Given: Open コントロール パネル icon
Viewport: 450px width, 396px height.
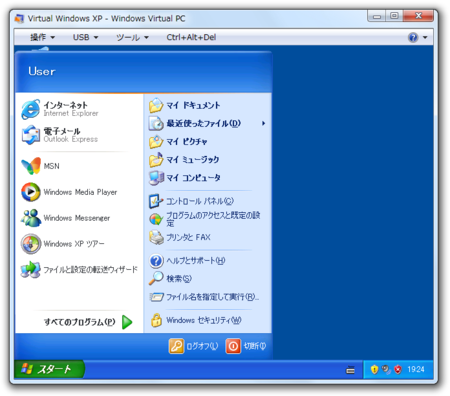Looking at the screenshot, I should click(x=156, y=201).
